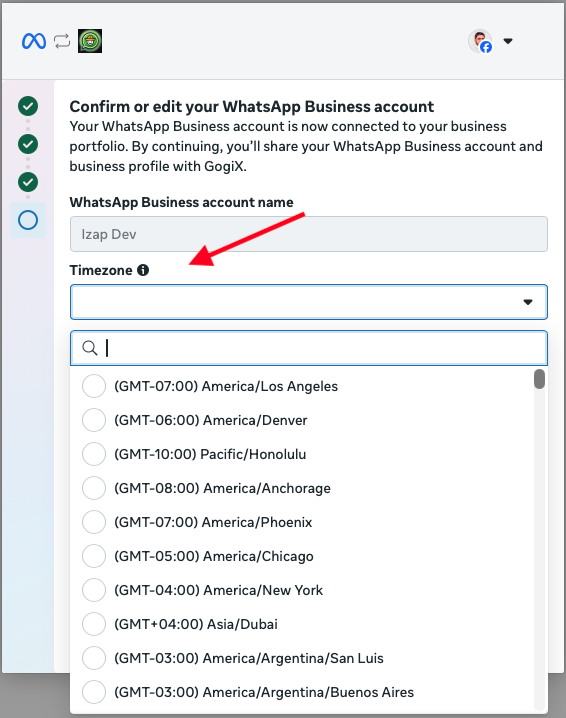Select America/Anchorage radio button
Viewport: 566px width, 718px height.
(94, 488)
